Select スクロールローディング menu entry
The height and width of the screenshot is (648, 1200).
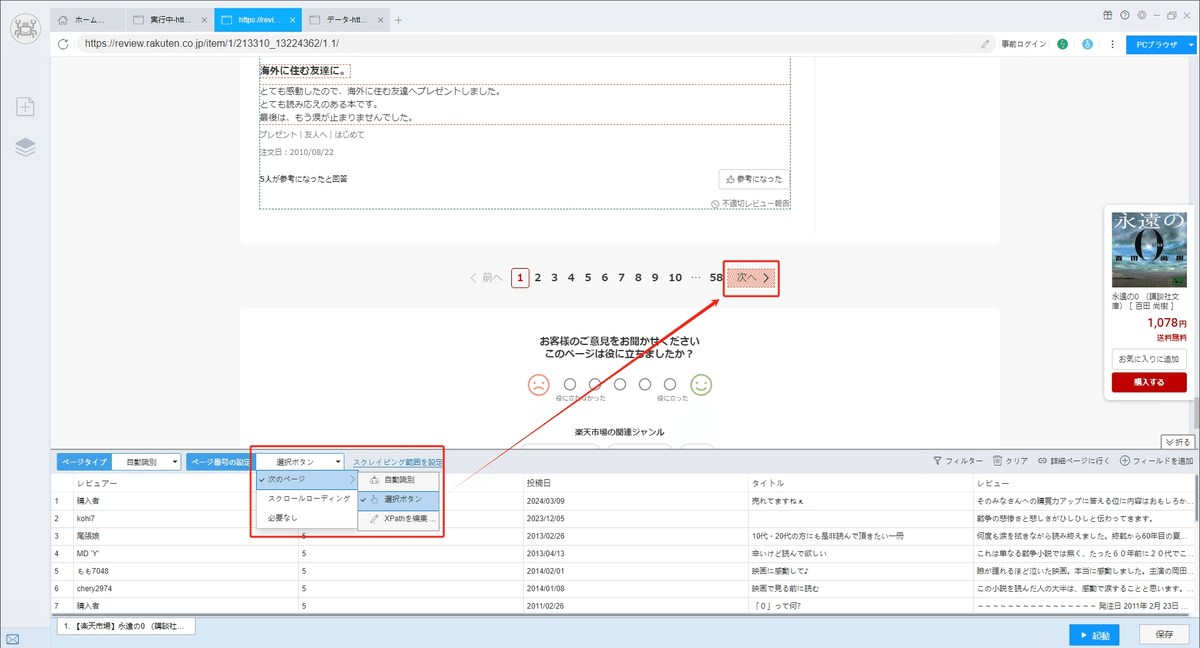pos(305,498)
